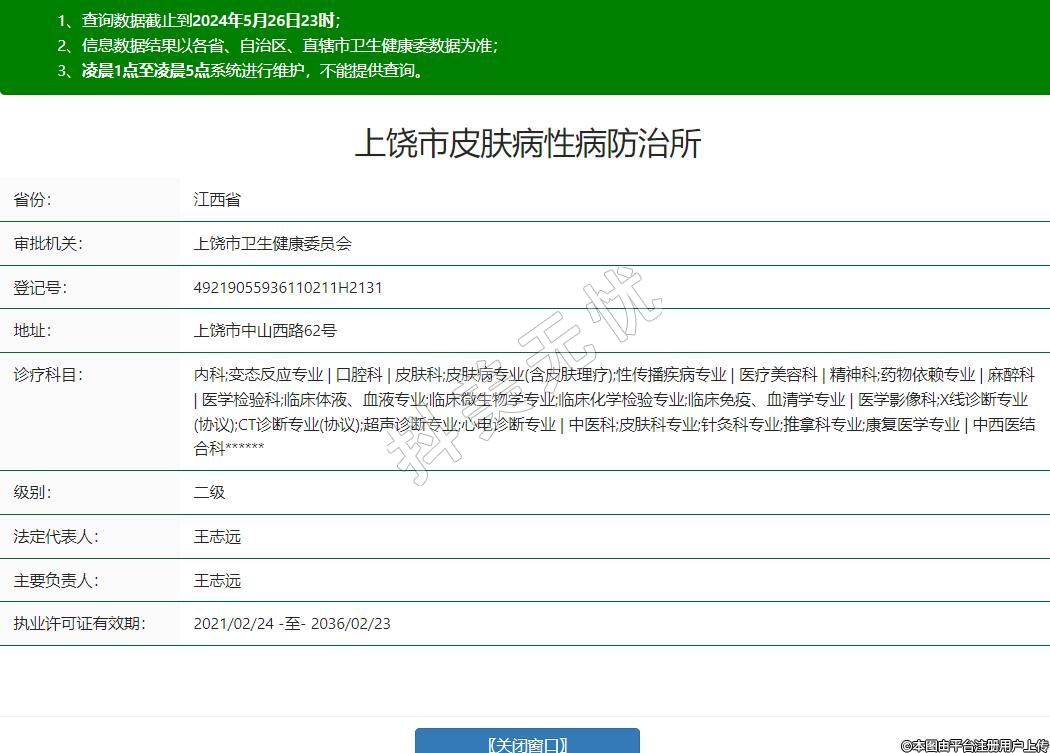Viewport: 1050px width, 753px height.
Task: Click 王志远 in the 法定代表人 row
Action: [217, 537]
